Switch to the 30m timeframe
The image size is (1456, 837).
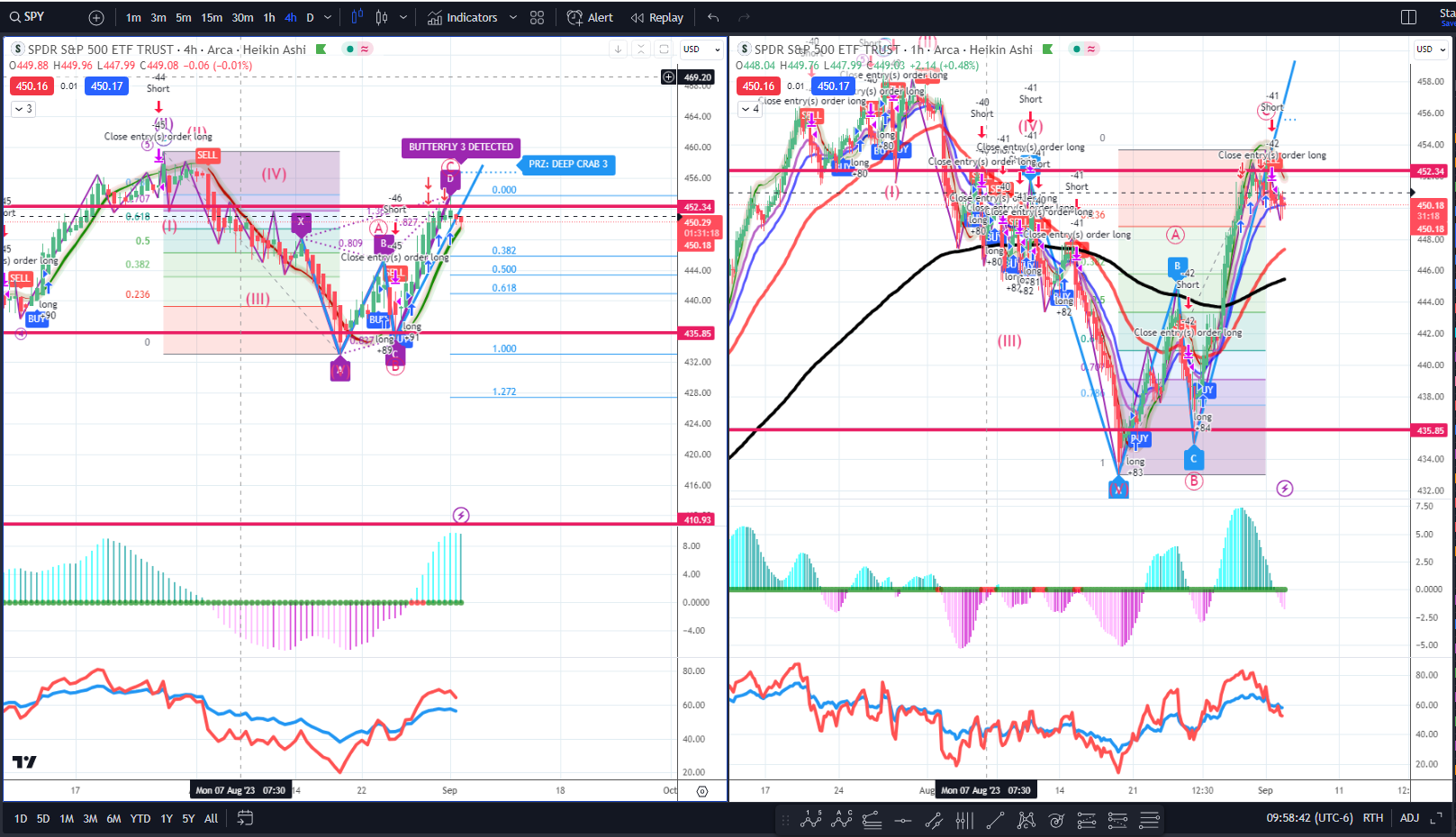(x=242, y=18)
